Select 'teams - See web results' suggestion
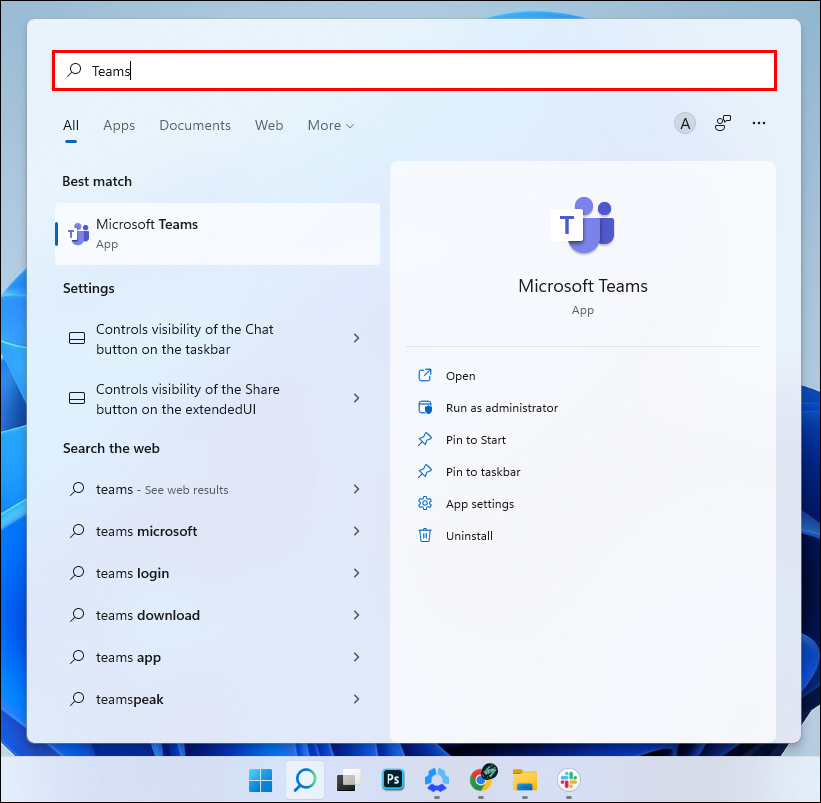The height and width of the screenshot is (803, 821). 217,489
